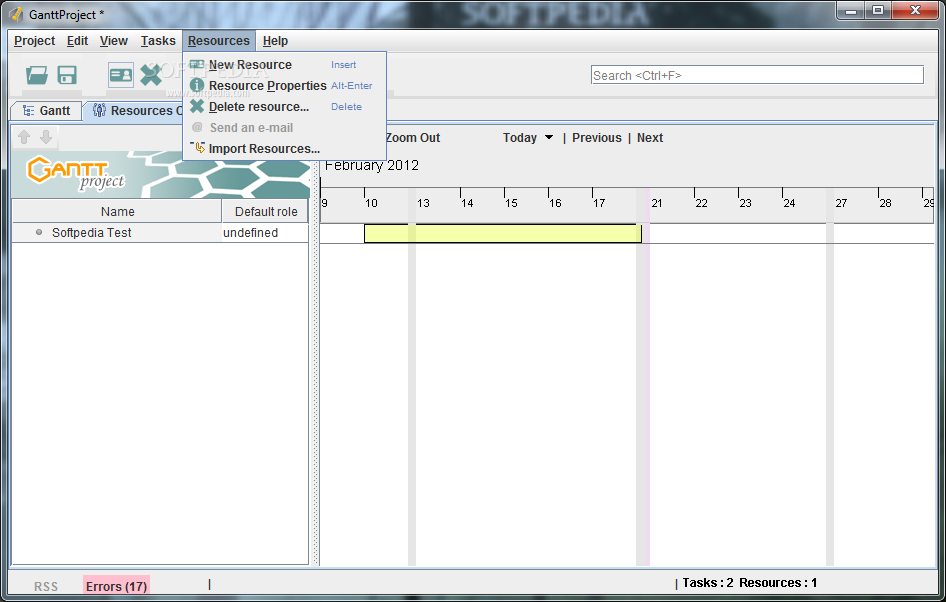The width and height of the screenshot is (946, 602).
Task: Open the Project menu
Action: [34, 40]
